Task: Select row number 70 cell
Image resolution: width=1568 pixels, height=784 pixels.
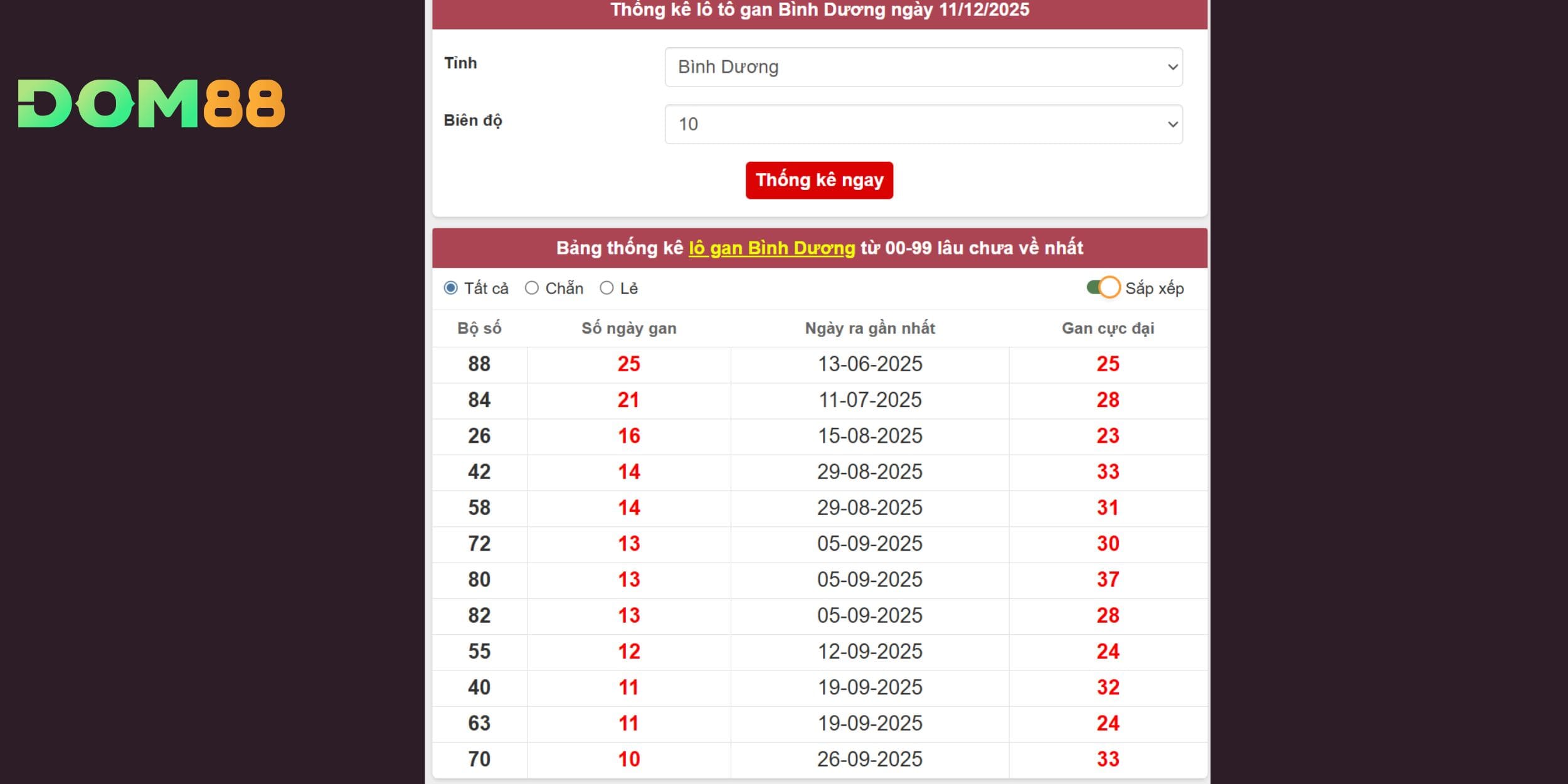Action: 479,760
